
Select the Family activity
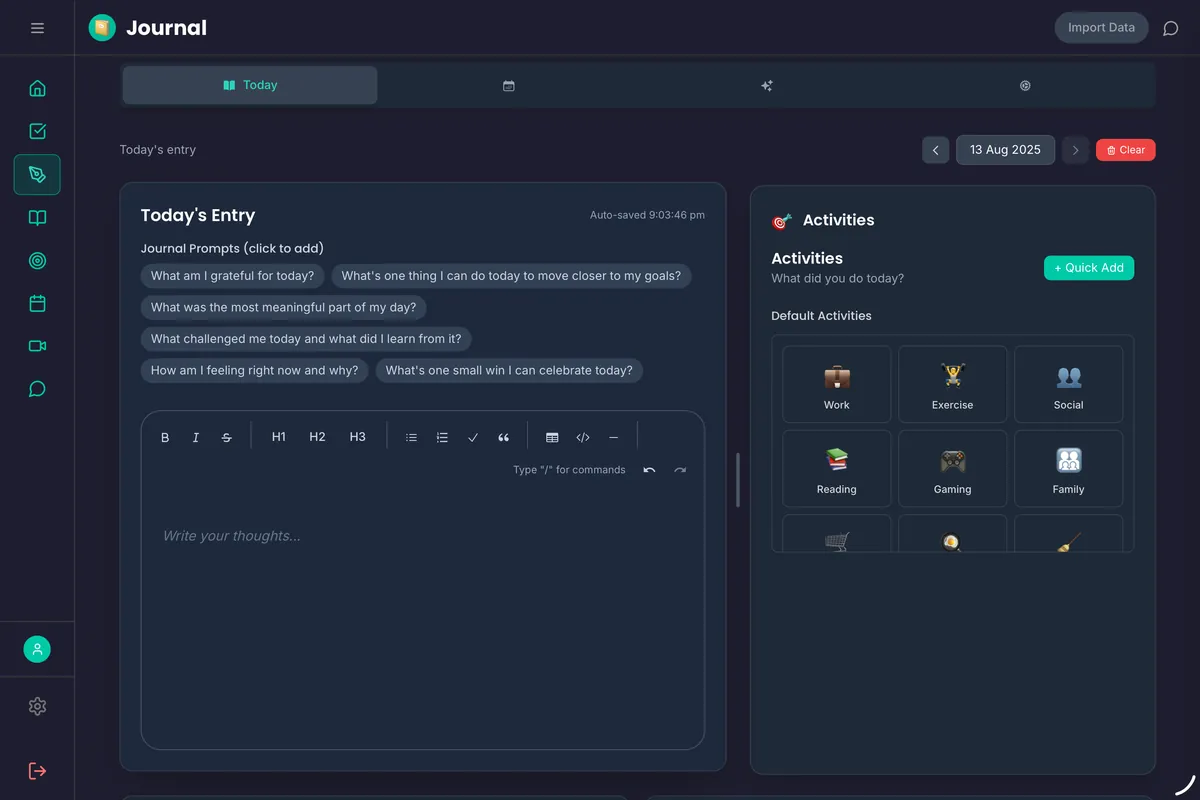(1069, 469)
